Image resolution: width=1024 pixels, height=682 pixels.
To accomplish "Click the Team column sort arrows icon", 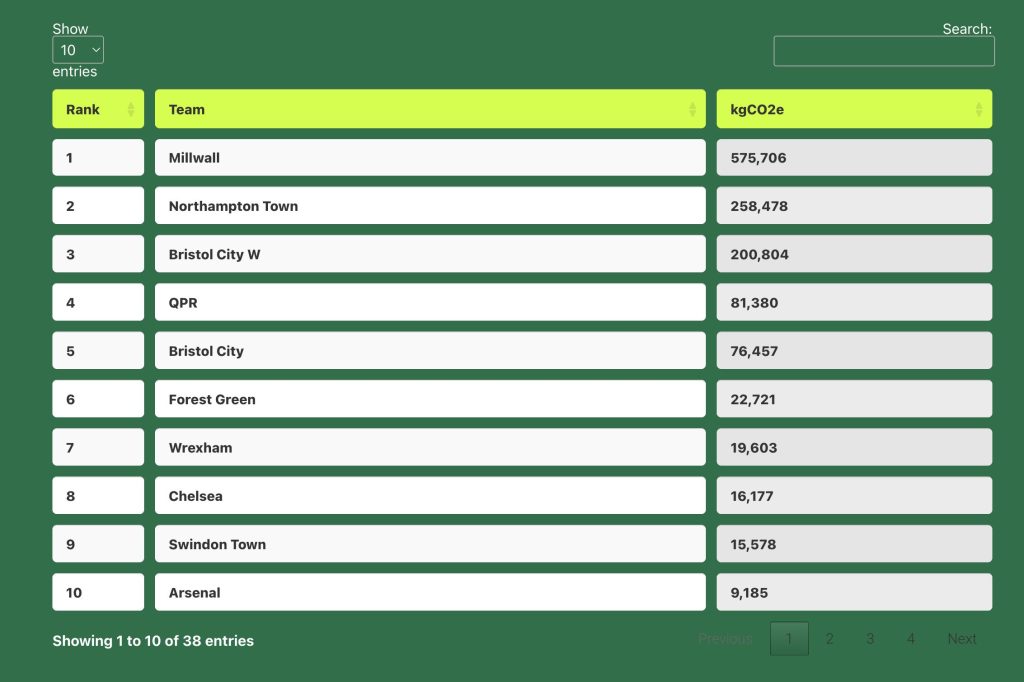I will pyautogui.click(x=692, y=110).
